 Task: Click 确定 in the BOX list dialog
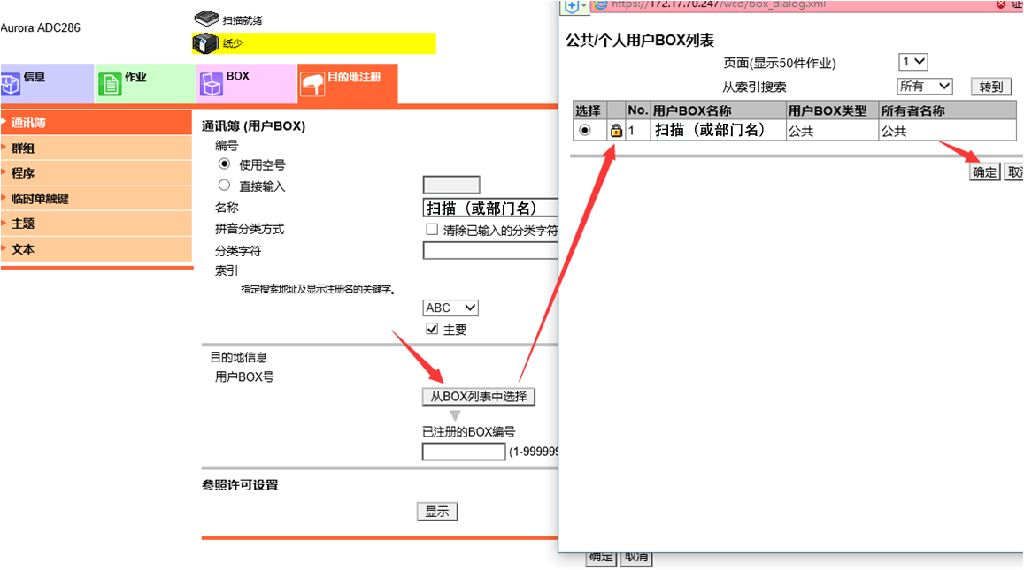point(985,172)
